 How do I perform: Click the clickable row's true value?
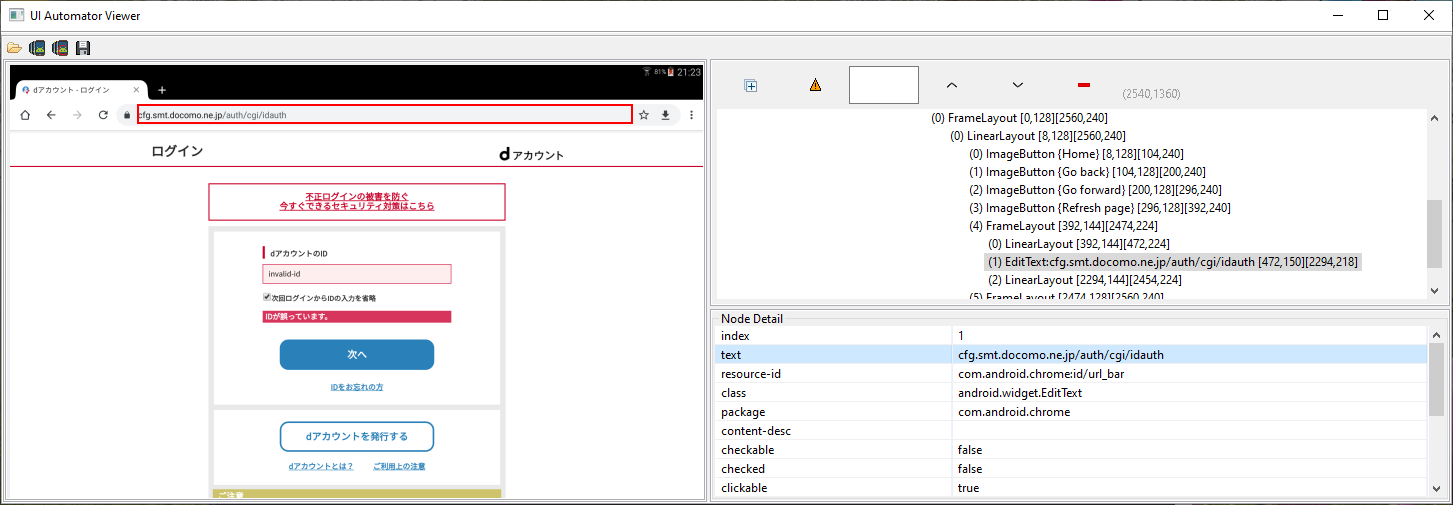click(x=968, y=488)
